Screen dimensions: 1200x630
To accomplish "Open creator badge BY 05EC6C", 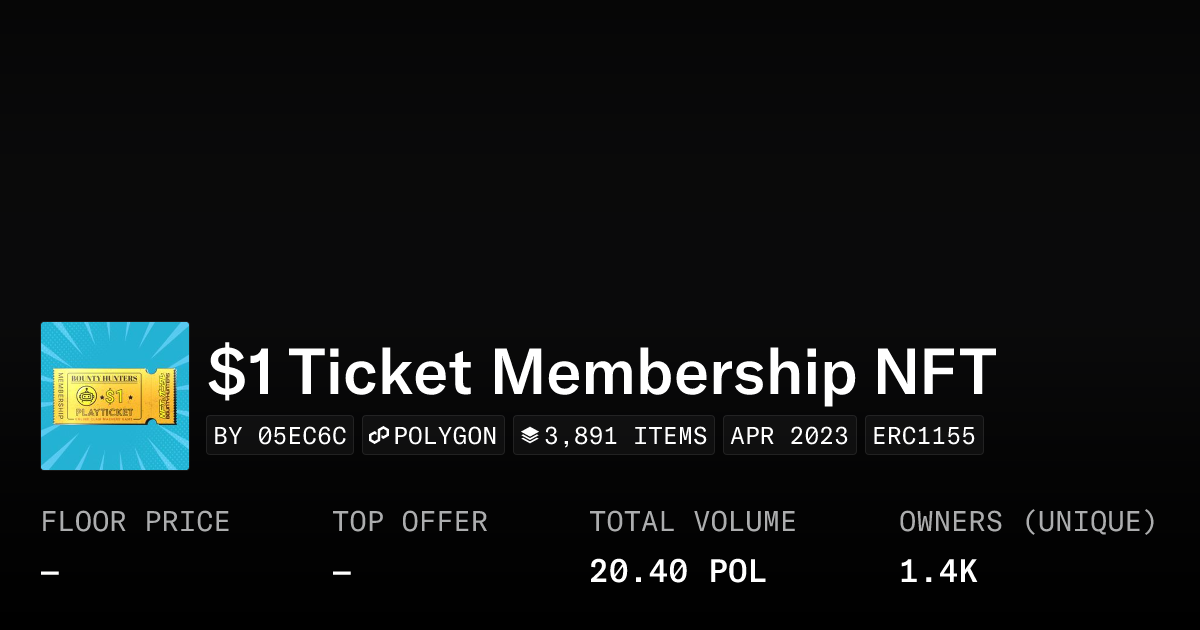I will [x=280, y=436].
